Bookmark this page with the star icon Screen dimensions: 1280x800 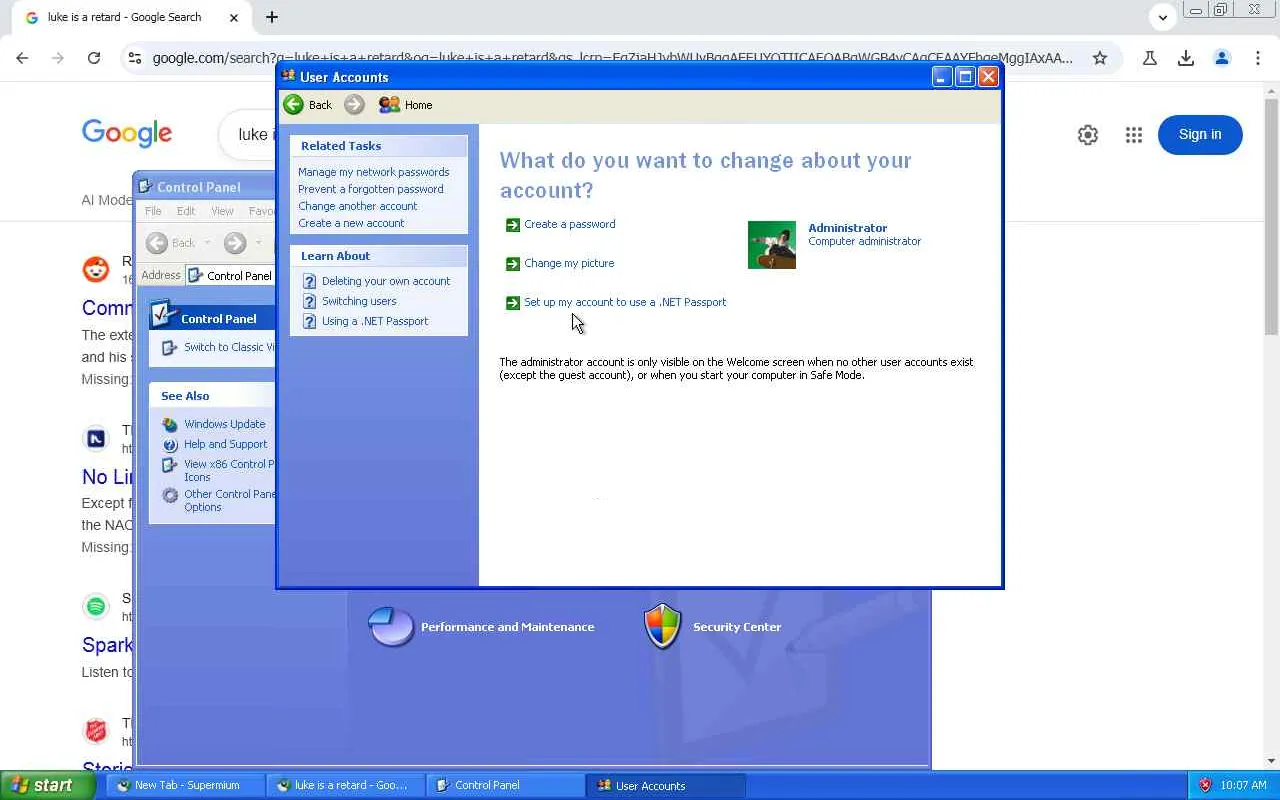1100,58
